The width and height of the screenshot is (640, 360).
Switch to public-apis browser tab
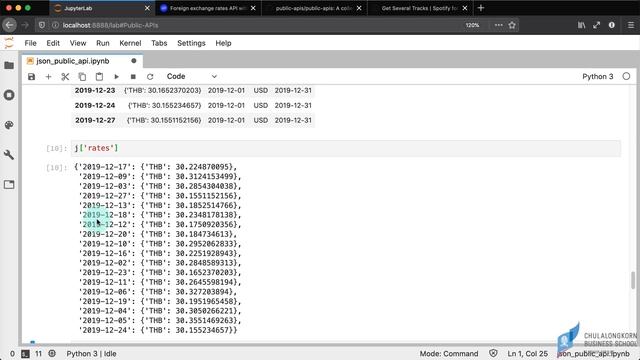[313, 8]
